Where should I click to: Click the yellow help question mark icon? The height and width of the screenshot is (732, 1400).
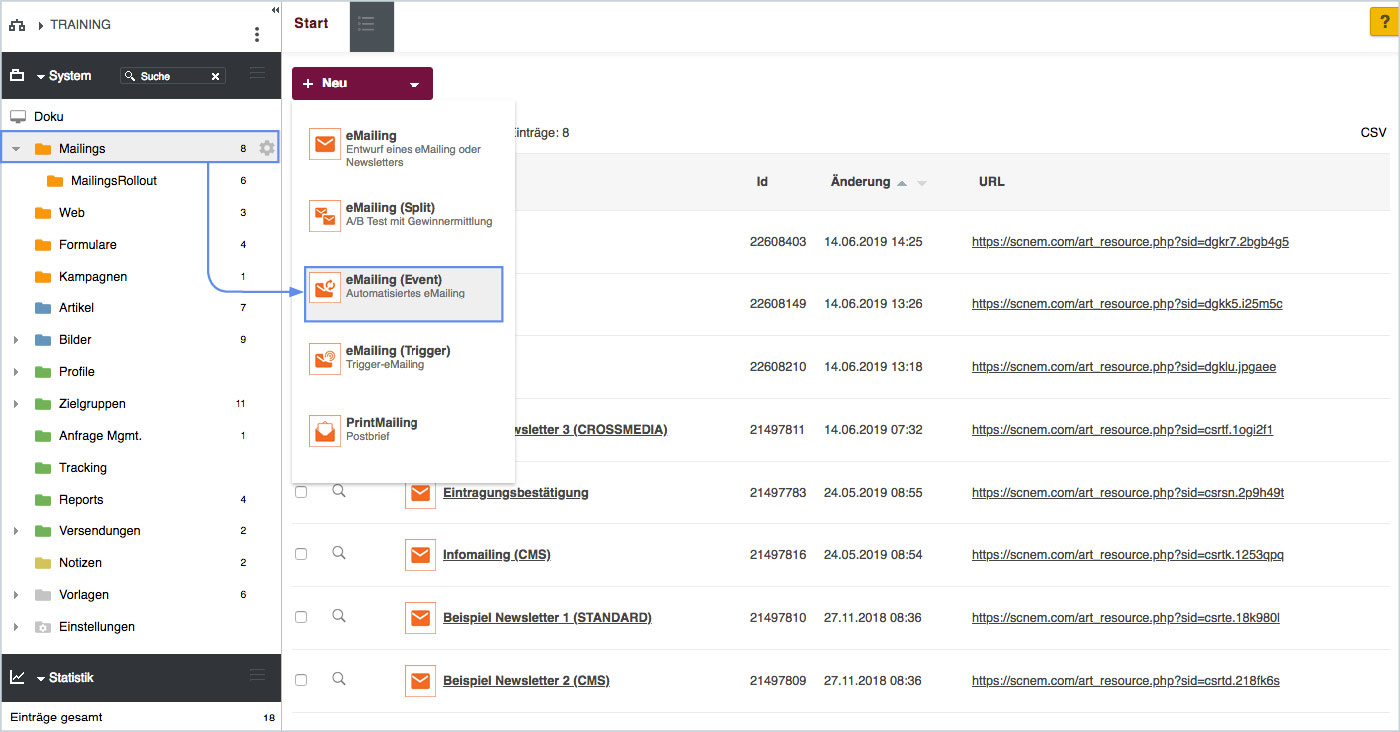click(1383, 21)
